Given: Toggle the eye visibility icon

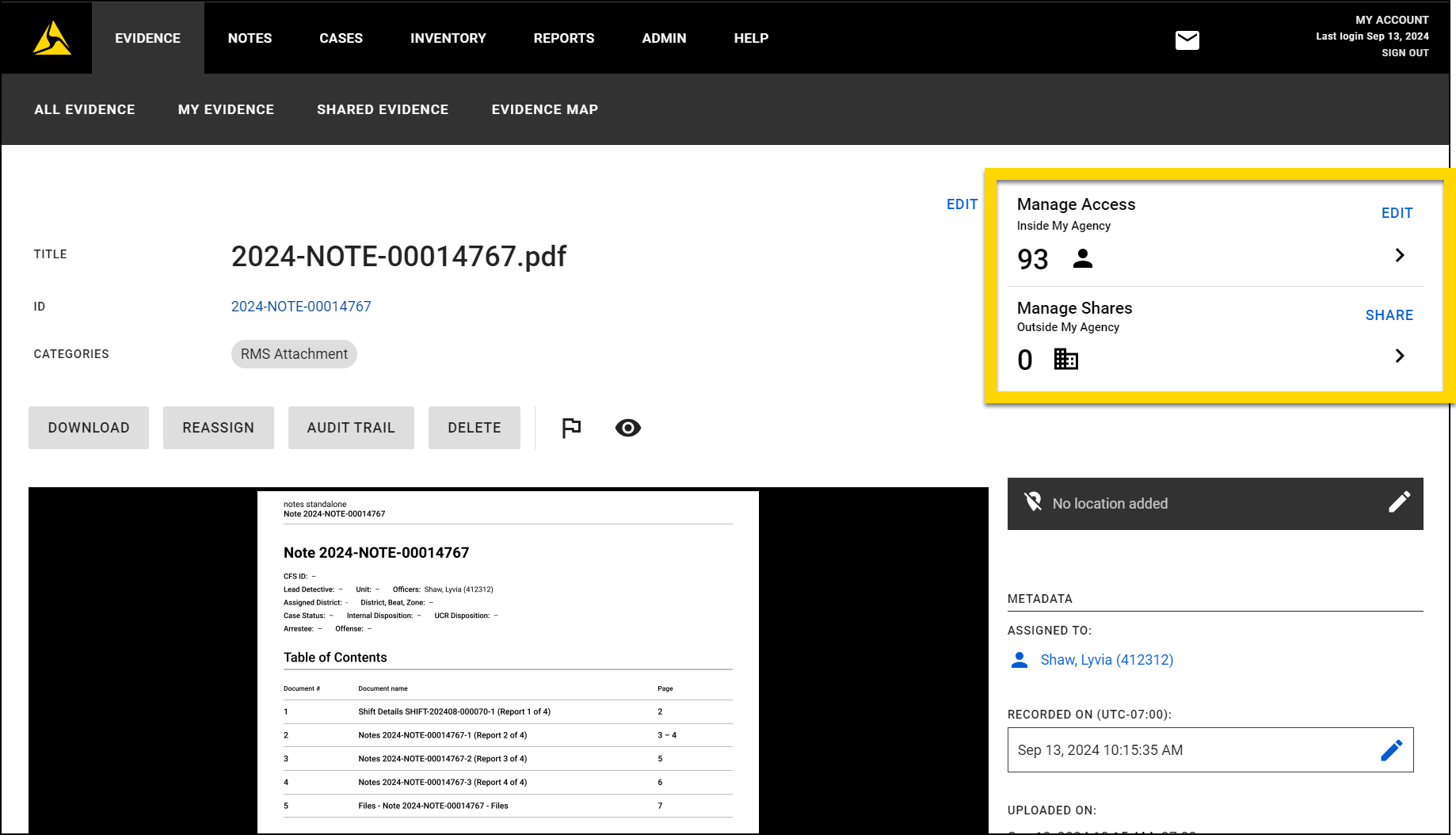Looking at the screenshot, I should [x=627, y=428].
